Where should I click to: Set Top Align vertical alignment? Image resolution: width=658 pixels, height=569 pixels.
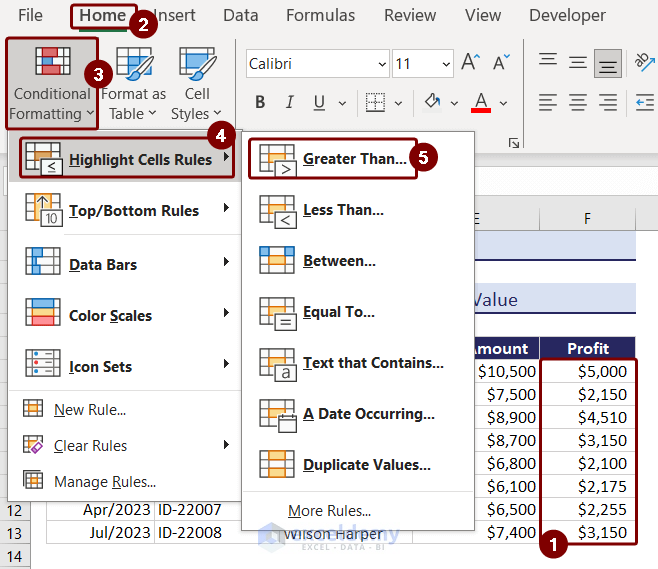(548, 60)
